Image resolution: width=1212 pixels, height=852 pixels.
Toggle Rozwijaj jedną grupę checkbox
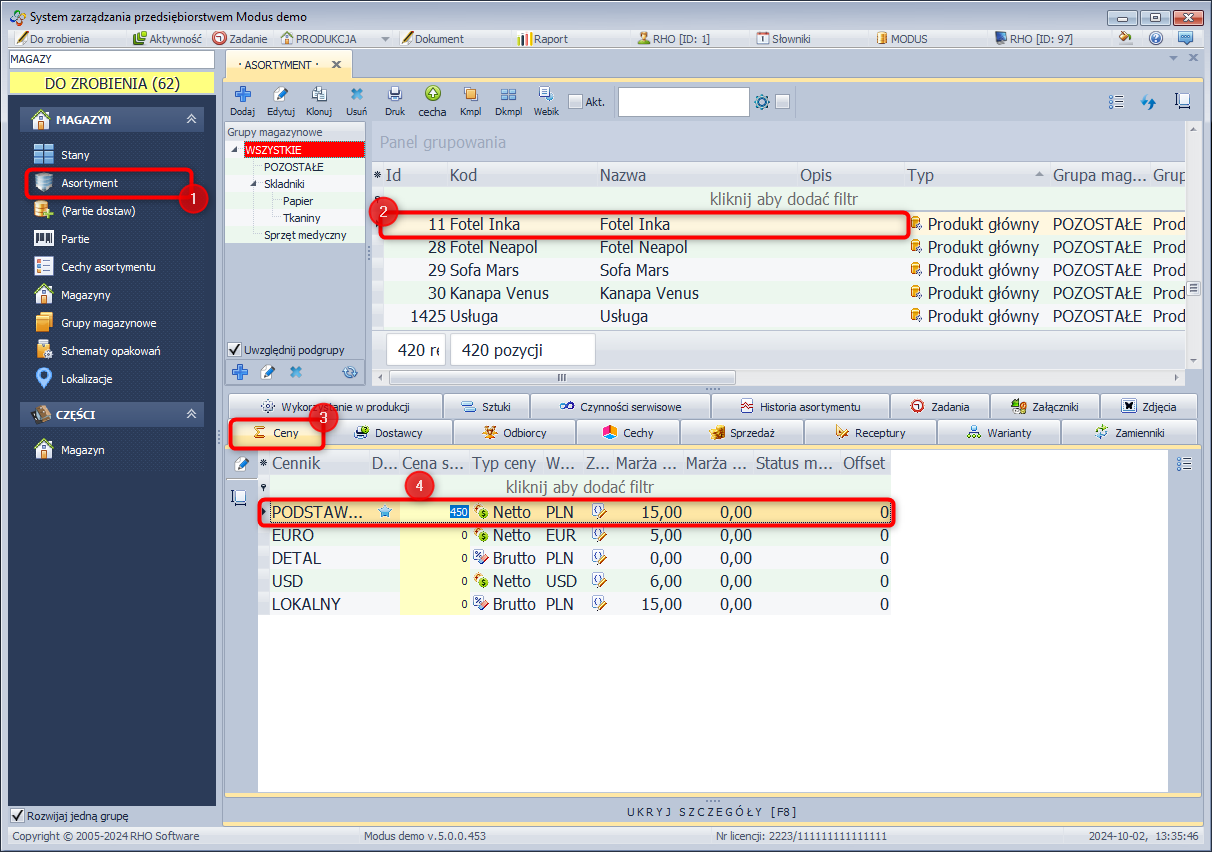coord(16,815)
